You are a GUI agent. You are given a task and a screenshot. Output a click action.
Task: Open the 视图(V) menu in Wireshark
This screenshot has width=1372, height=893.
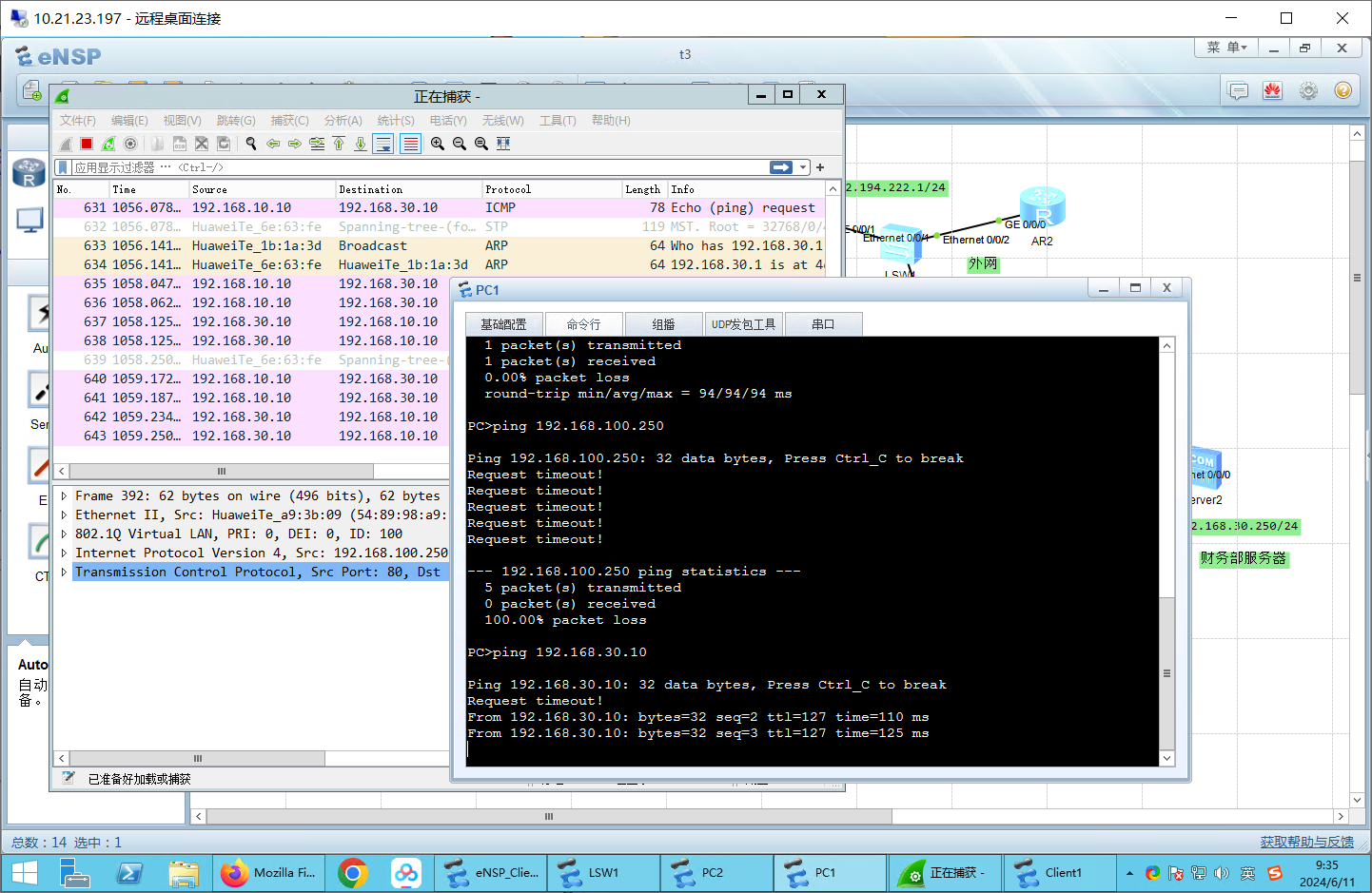tap(182, 121)
